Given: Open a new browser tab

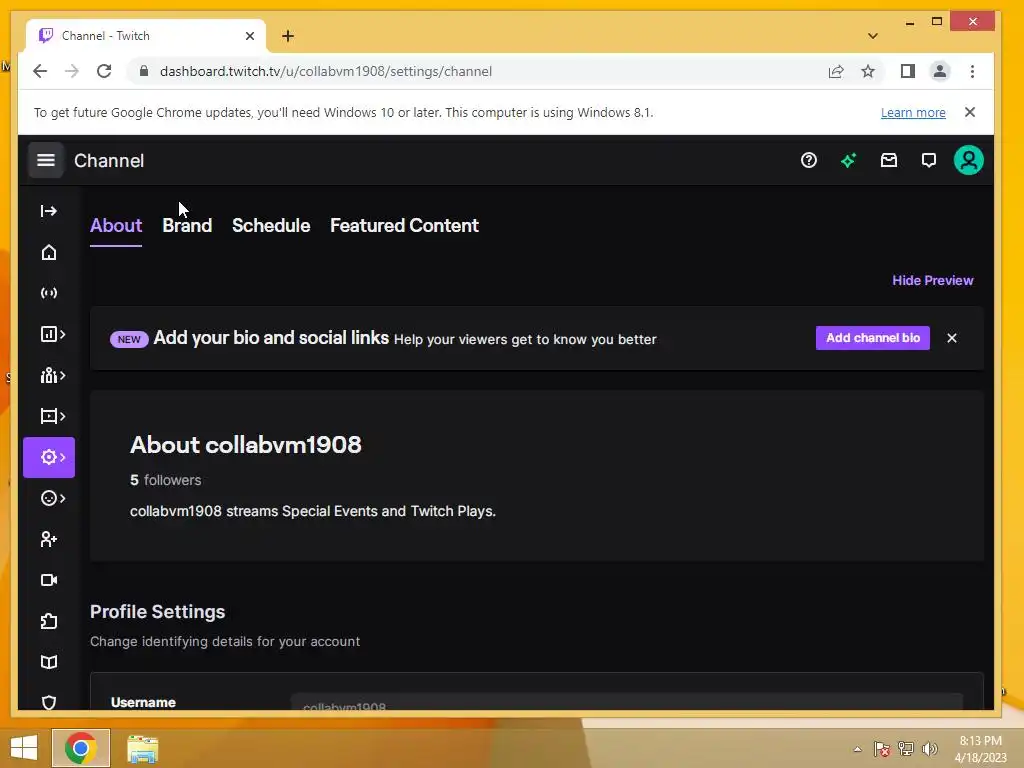Looking at the screenshot, I should point(288,36).
